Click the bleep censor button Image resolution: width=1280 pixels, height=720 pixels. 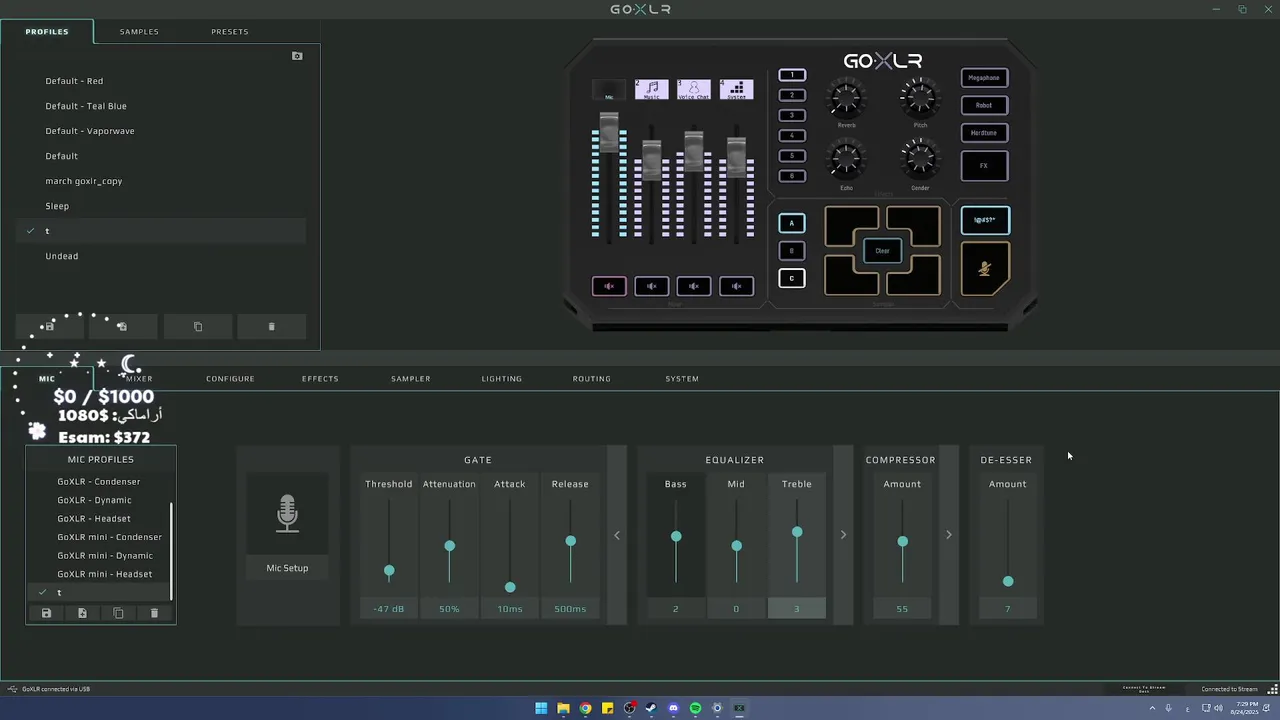[985, 220]
